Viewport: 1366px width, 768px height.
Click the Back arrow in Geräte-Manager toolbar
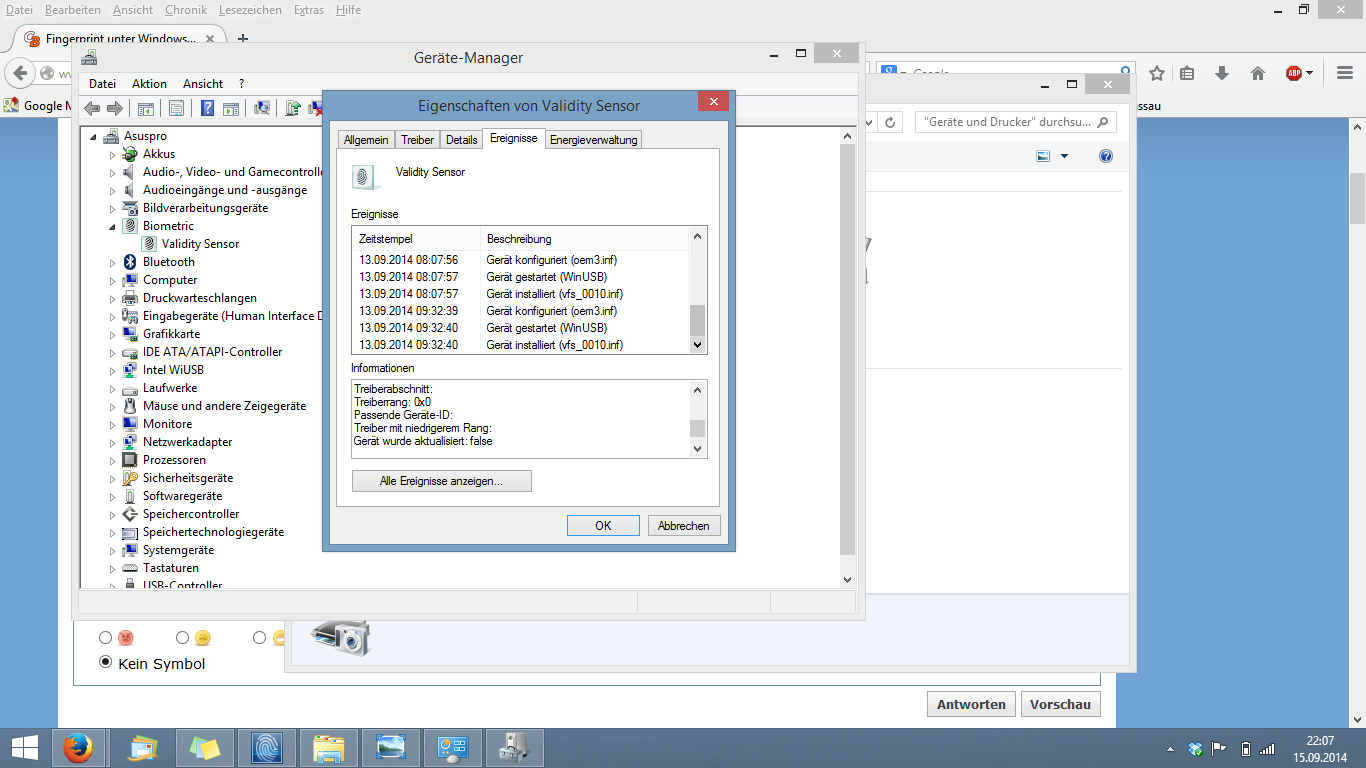click(x=92, y=108)
